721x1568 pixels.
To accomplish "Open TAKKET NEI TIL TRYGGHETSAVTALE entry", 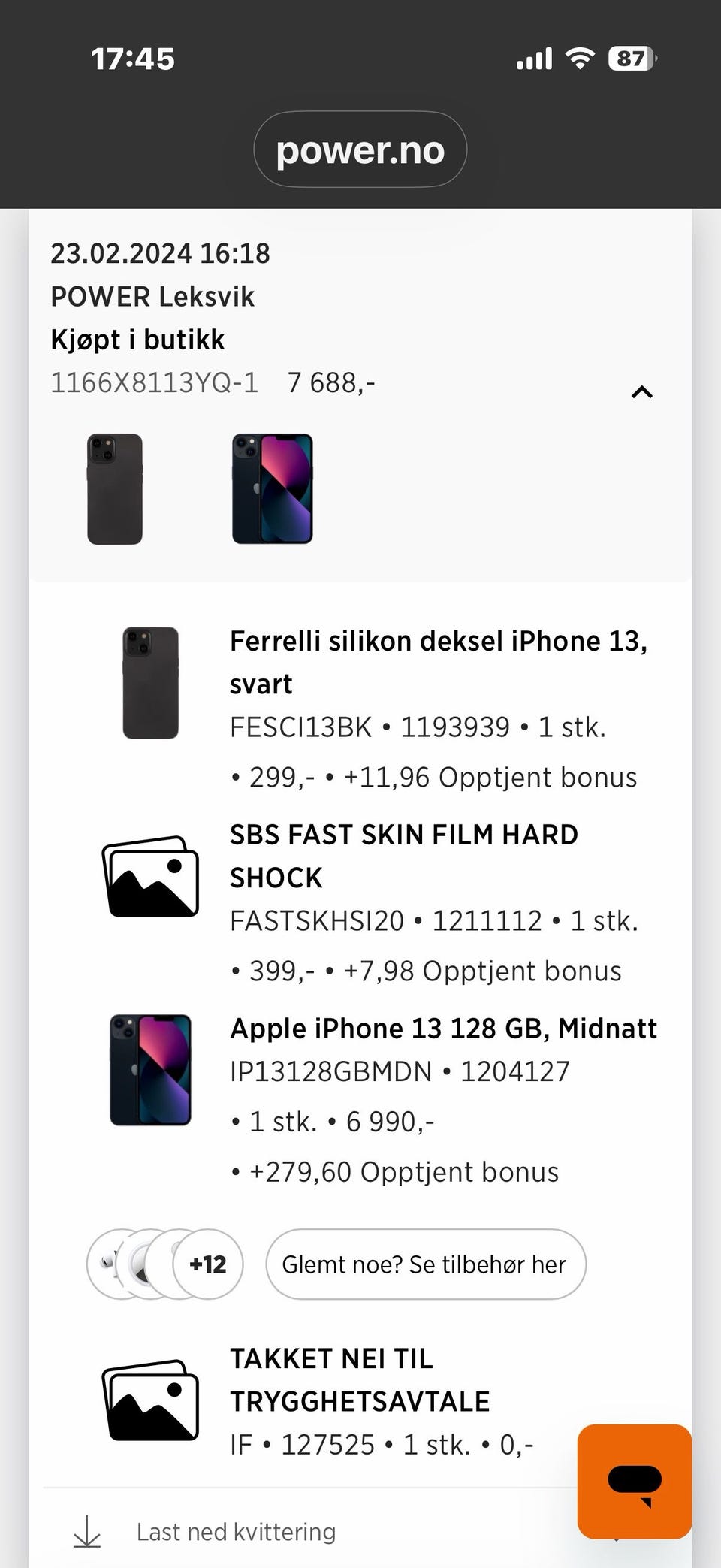I will [x=360, y=1379].
